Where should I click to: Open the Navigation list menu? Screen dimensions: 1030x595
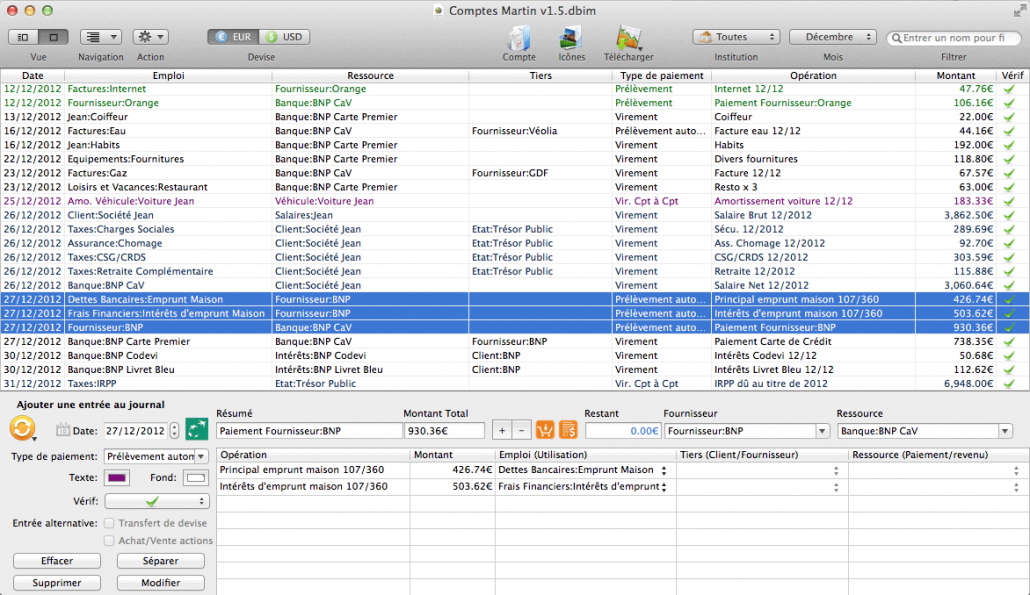[x=101, y=37]
